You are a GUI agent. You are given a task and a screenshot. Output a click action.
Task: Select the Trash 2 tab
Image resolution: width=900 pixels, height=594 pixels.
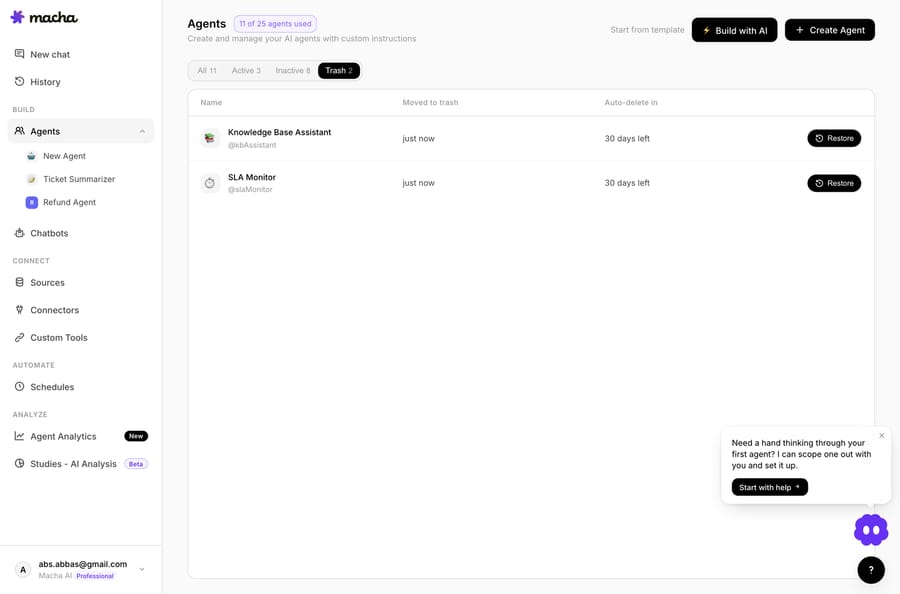point(339,71)
